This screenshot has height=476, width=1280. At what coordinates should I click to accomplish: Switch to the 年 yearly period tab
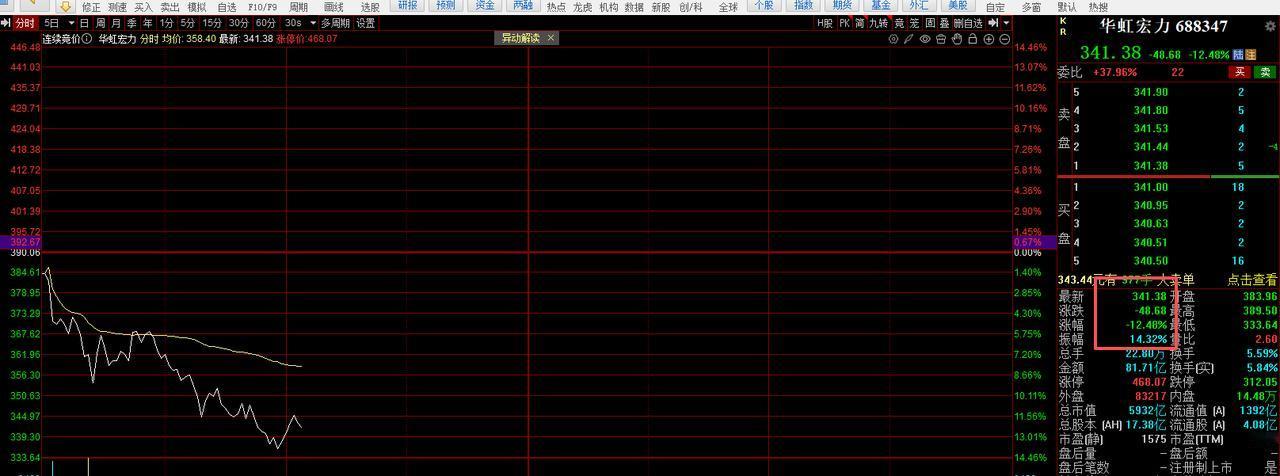[x=148, y=23]
